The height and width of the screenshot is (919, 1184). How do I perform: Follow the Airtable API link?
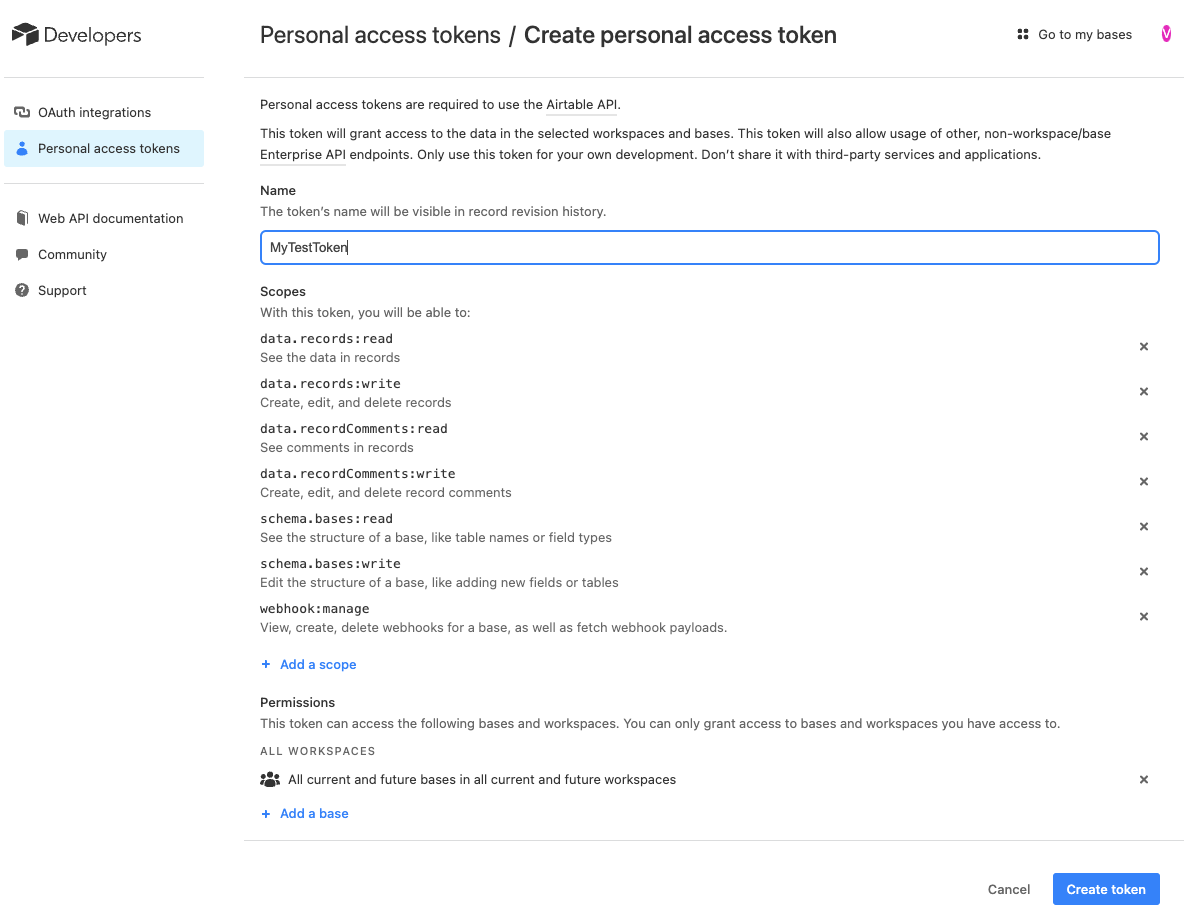tap(582, 105)
